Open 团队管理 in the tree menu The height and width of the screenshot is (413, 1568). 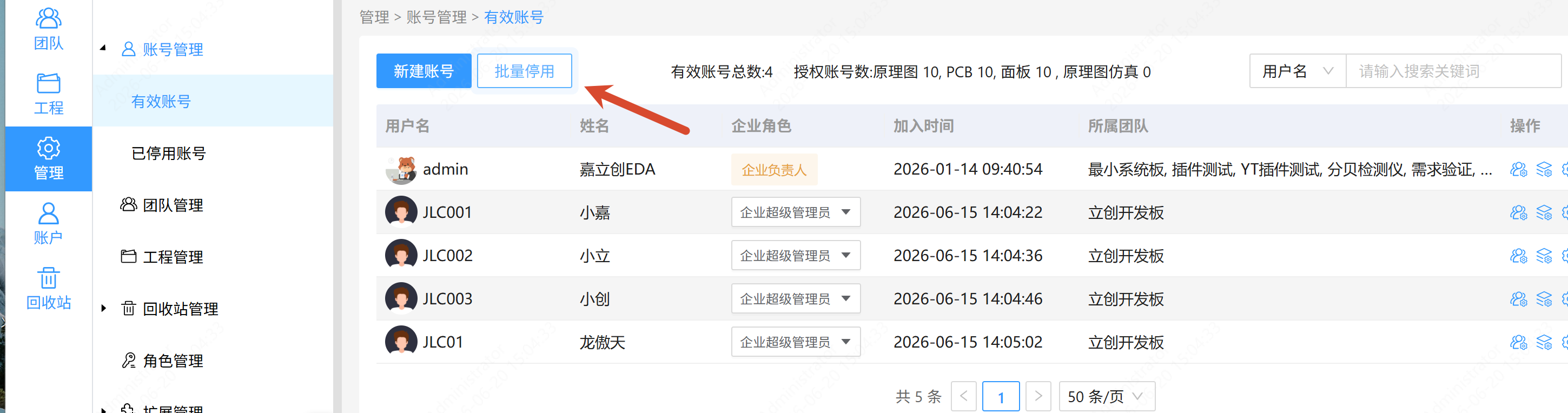[x=173, y=205]
